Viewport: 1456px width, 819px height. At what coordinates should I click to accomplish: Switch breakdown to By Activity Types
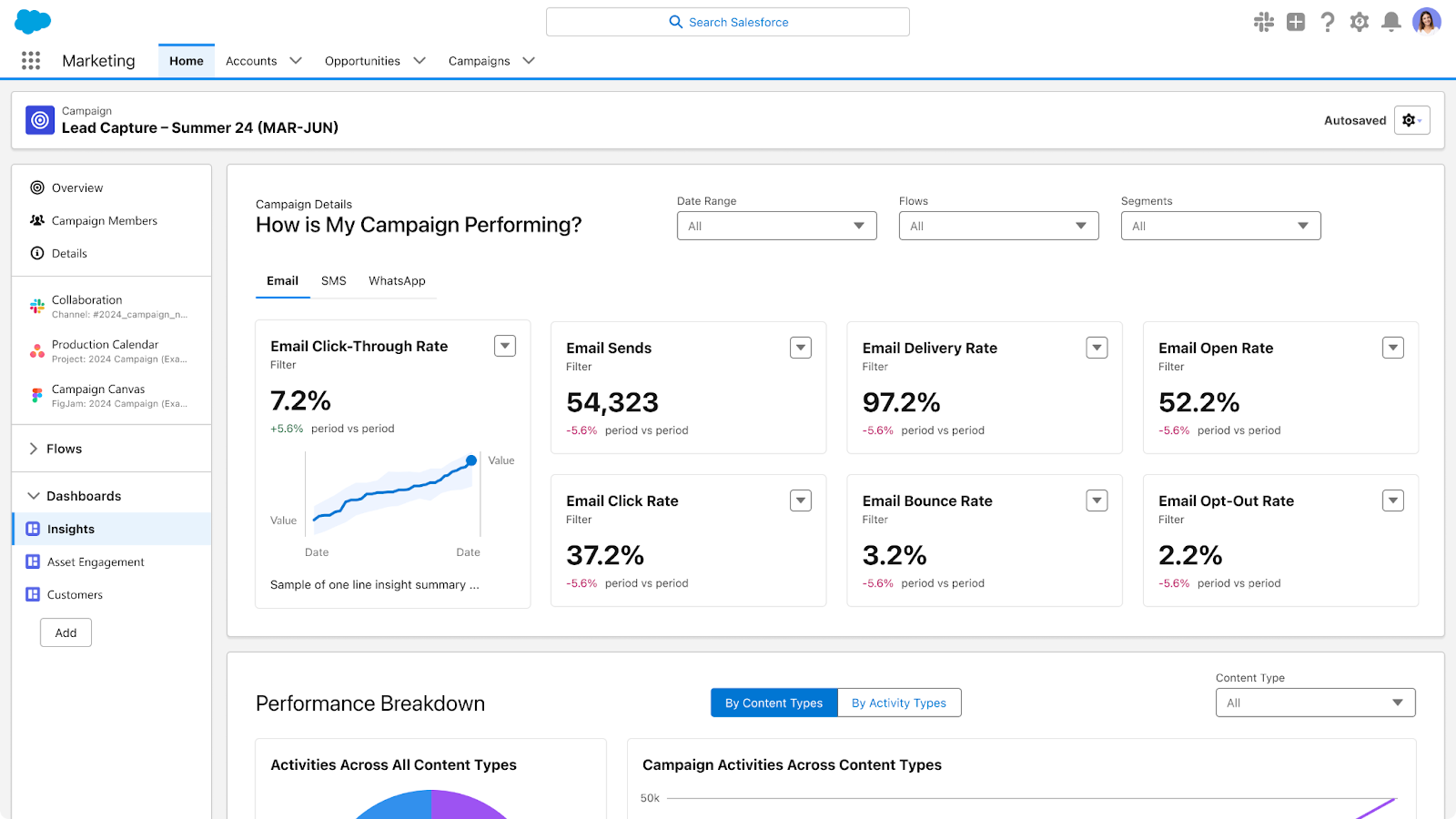pyautogui.click(x=899, y=703)
